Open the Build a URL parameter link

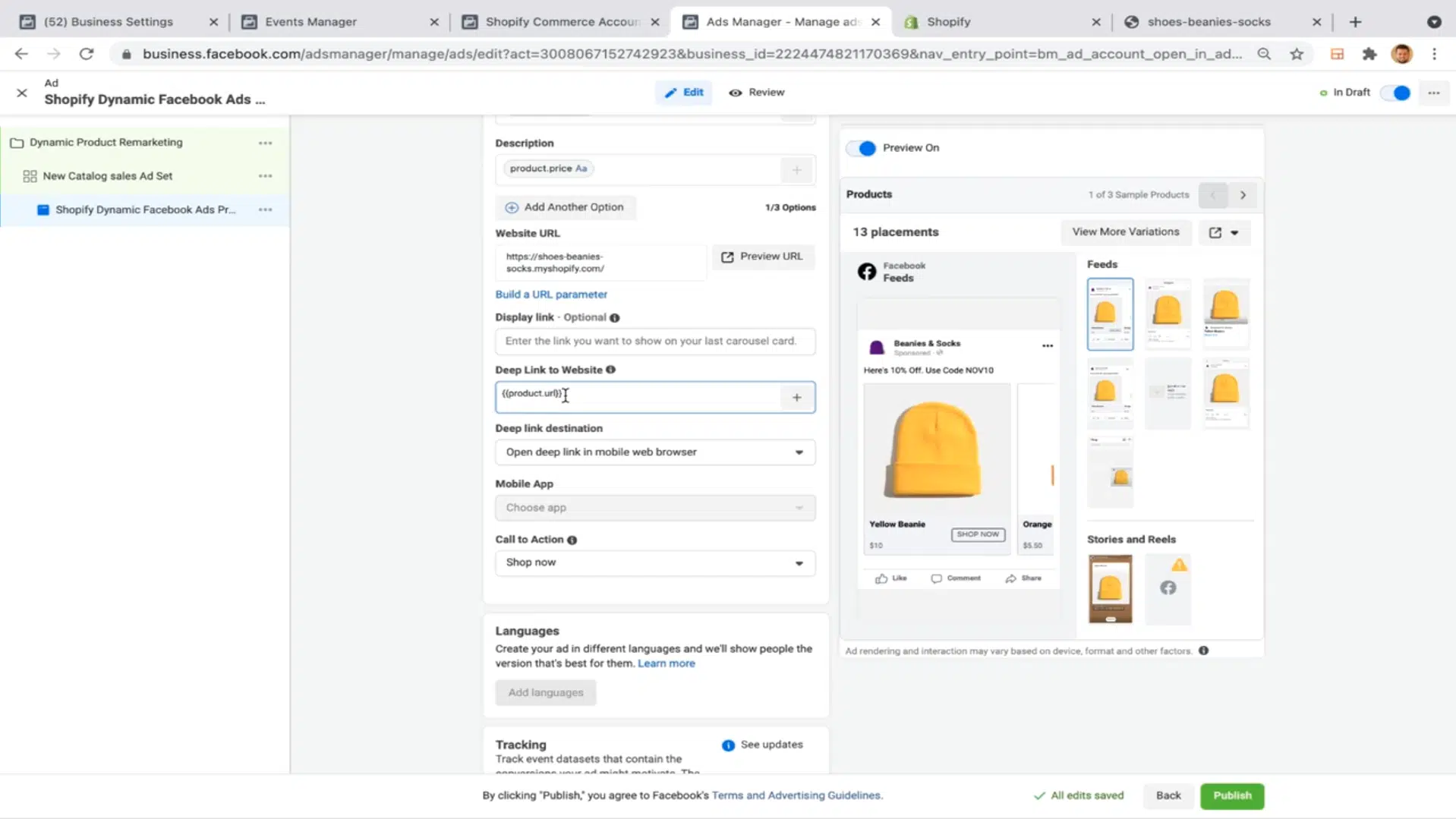[x=551, y=294]
